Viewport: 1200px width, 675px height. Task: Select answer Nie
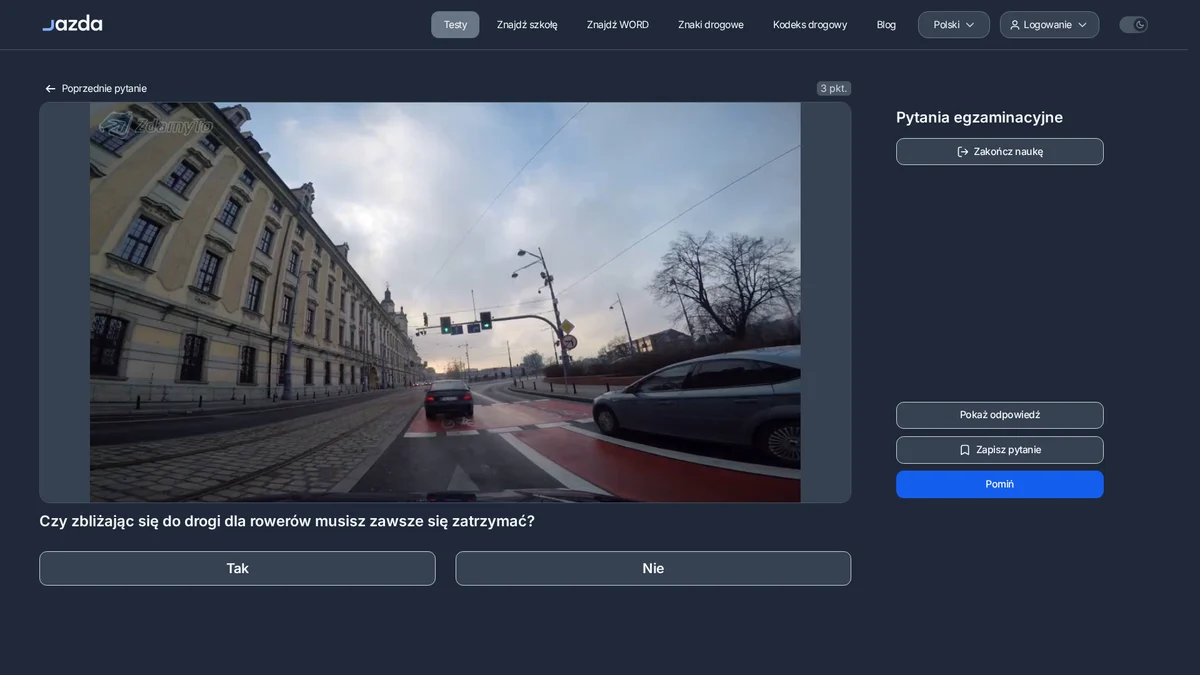(x=653, y=568)
